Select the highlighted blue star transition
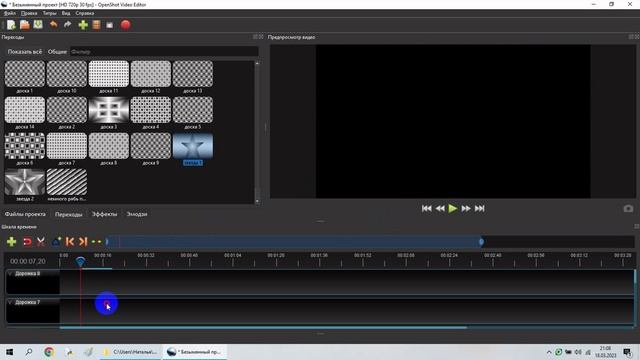This screenshot has height=360, width=640. [x=193, y=146]
